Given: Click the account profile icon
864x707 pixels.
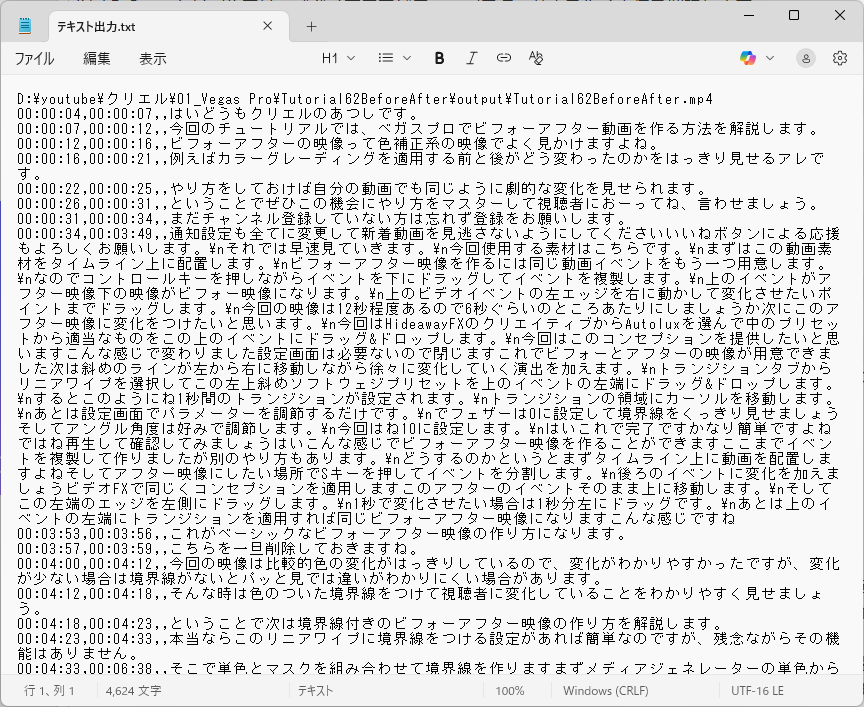Looking at the screenshot, I should (x=806, y=58).
